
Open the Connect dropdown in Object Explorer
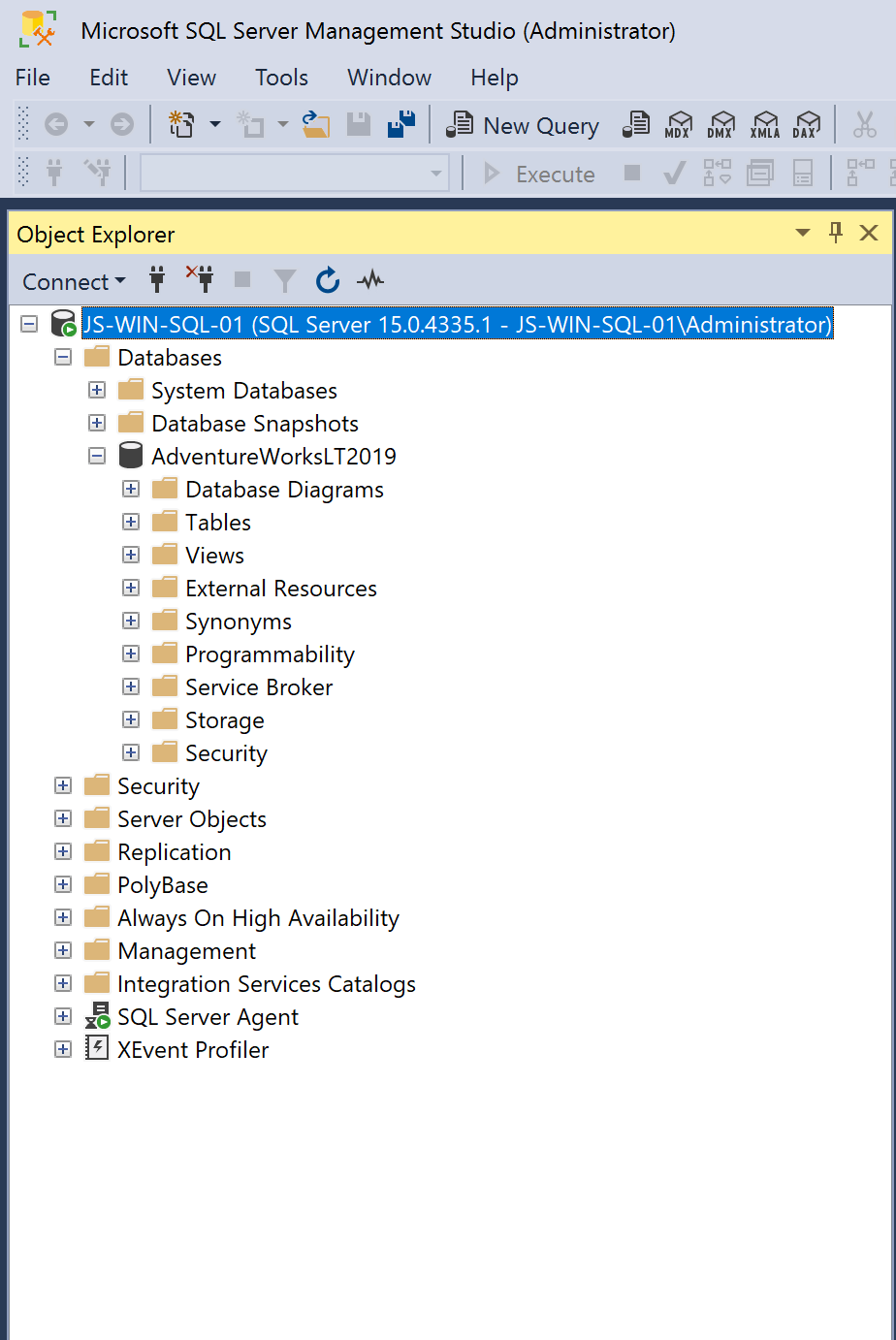74,281
